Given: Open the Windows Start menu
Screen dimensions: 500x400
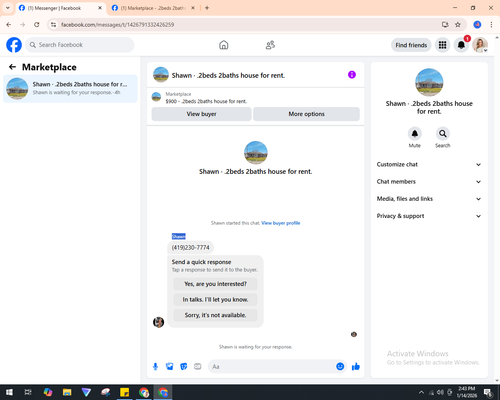Looking at the screenshot, I should pos(9,392).
